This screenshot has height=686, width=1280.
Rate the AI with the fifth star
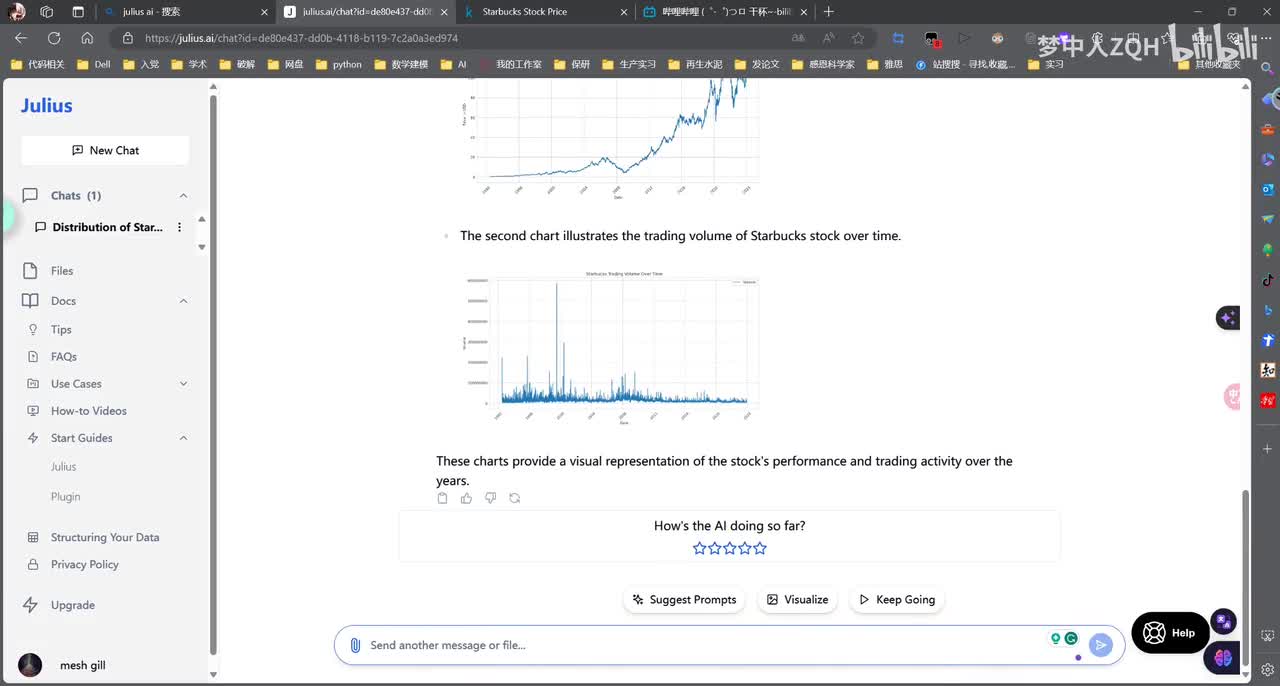point(760,548)
